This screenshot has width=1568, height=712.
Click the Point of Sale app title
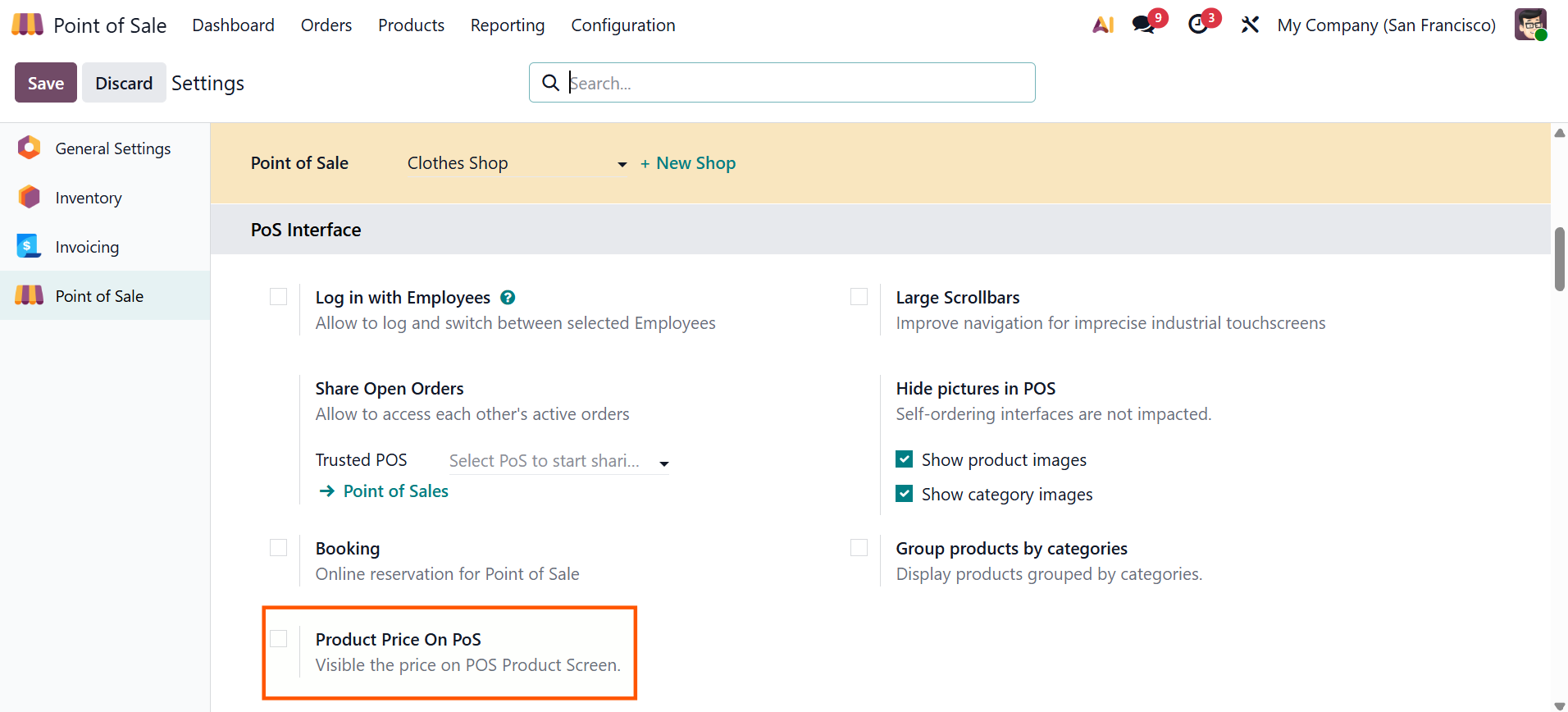(x=110, y=25)
